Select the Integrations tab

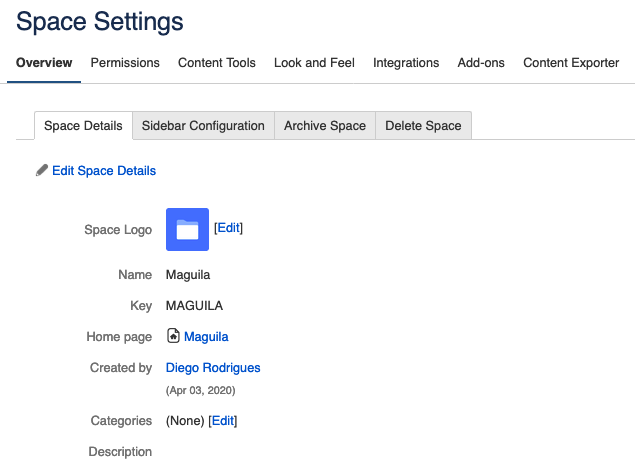pos(406,63)
